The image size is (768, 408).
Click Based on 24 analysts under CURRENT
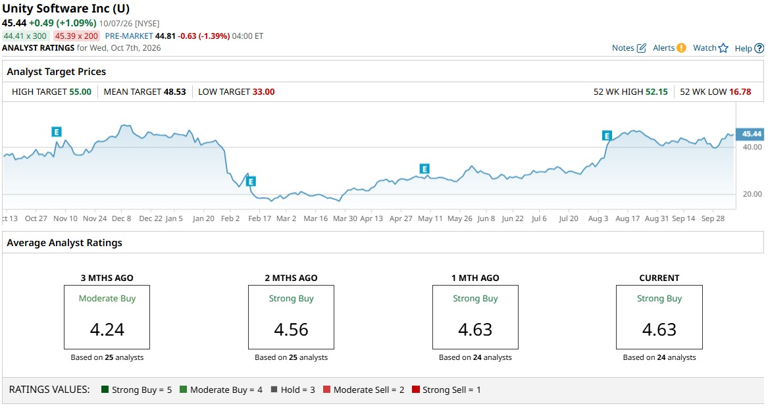(x=659, y=358)
